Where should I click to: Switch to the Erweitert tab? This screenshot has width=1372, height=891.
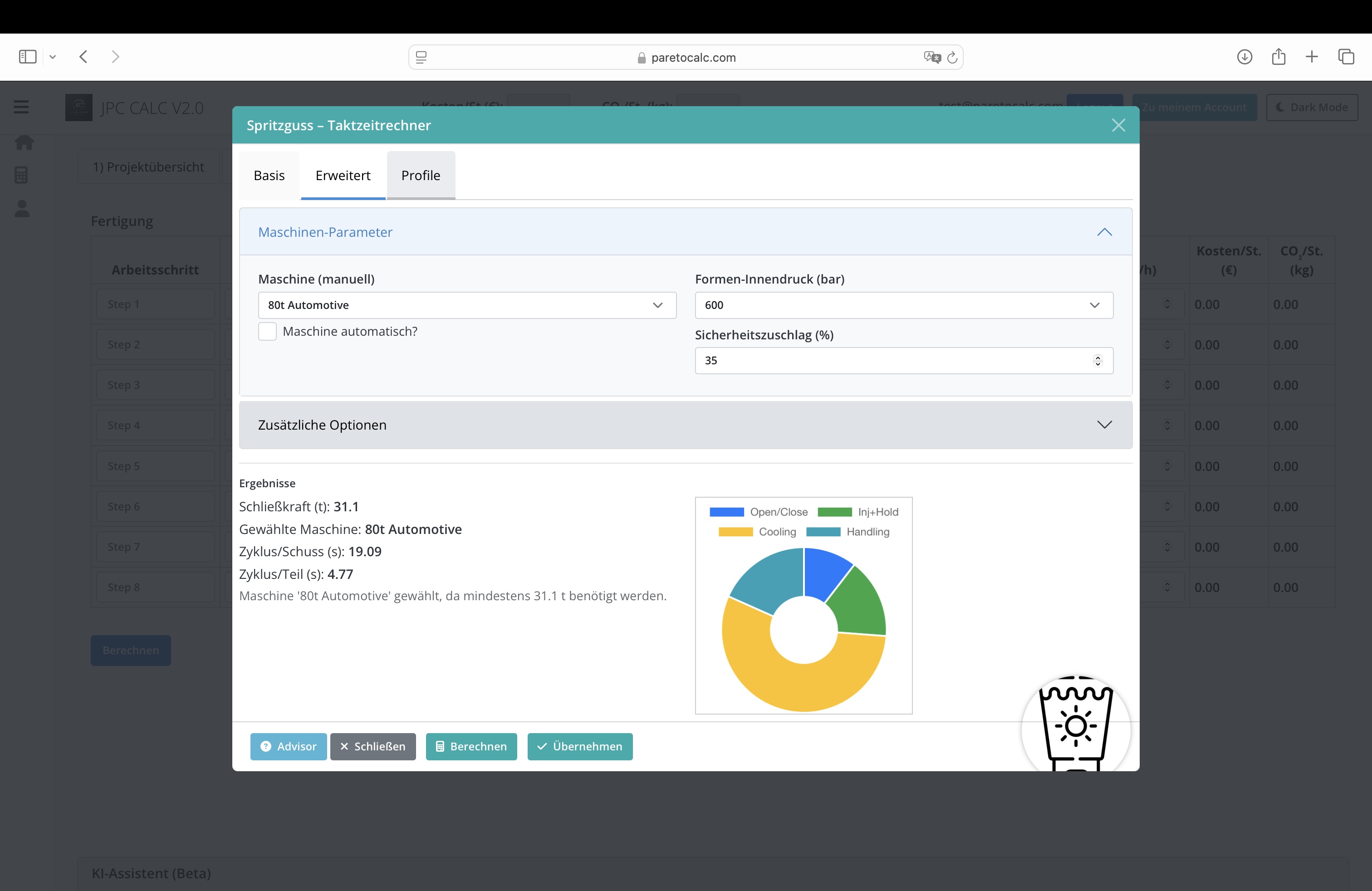[x=343, y=175]
